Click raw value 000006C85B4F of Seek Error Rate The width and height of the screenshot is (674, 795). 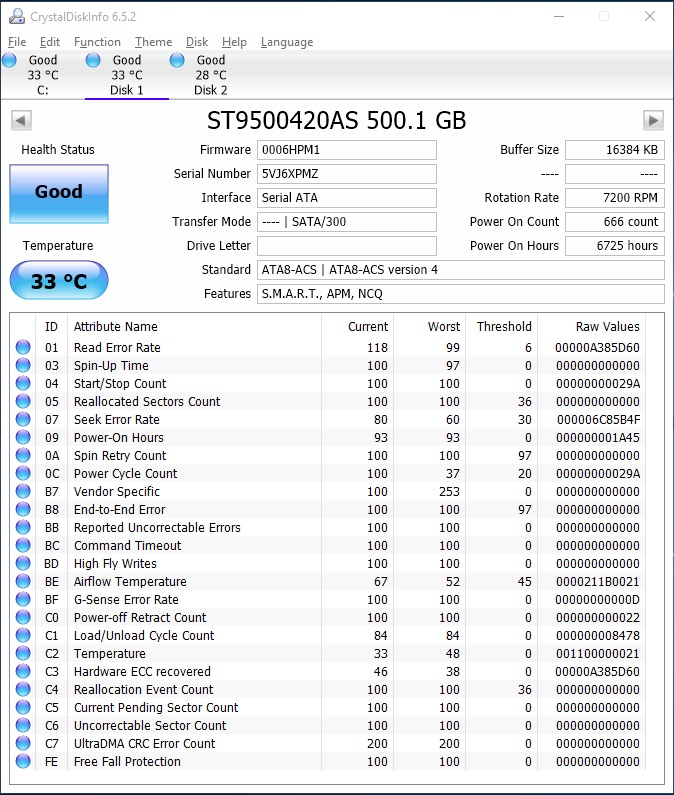[598, 419]
